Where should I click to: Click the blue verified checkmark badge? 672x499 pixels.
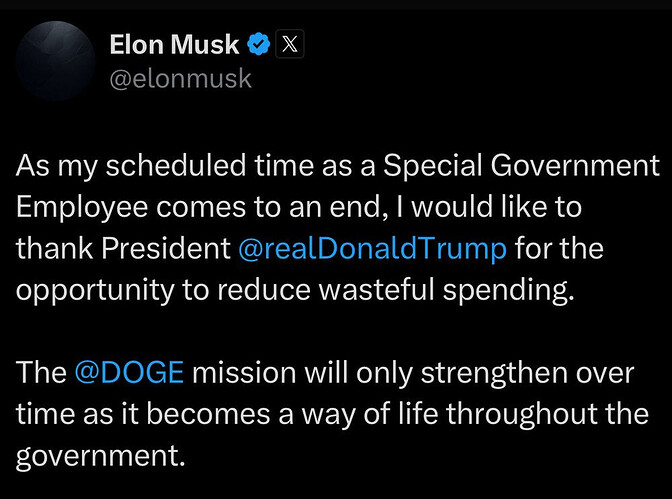coord(258,44)
